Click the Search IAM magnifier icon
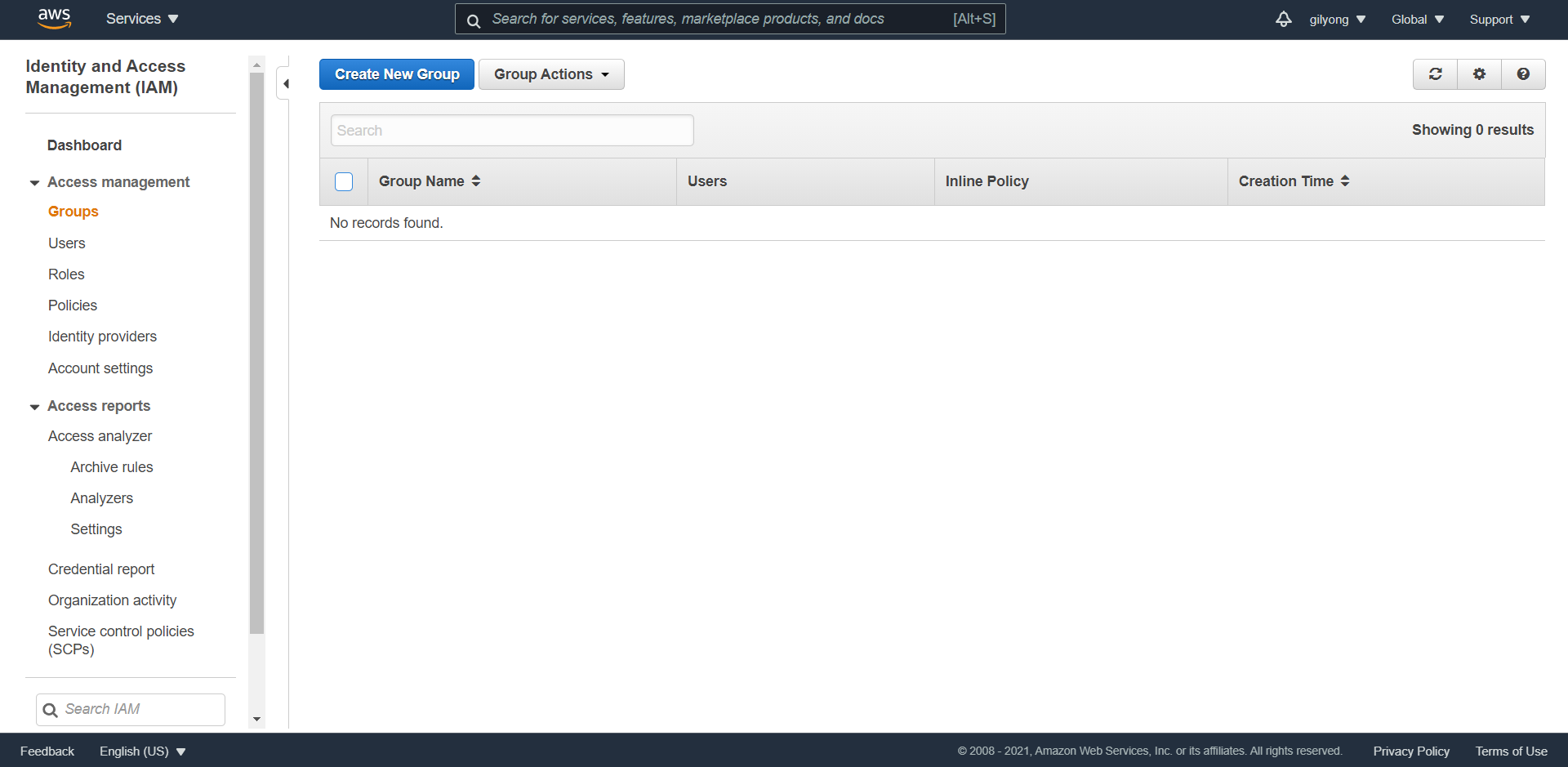Image resolution: width=1568 pixels, height=767 pixels. [50, 710]
